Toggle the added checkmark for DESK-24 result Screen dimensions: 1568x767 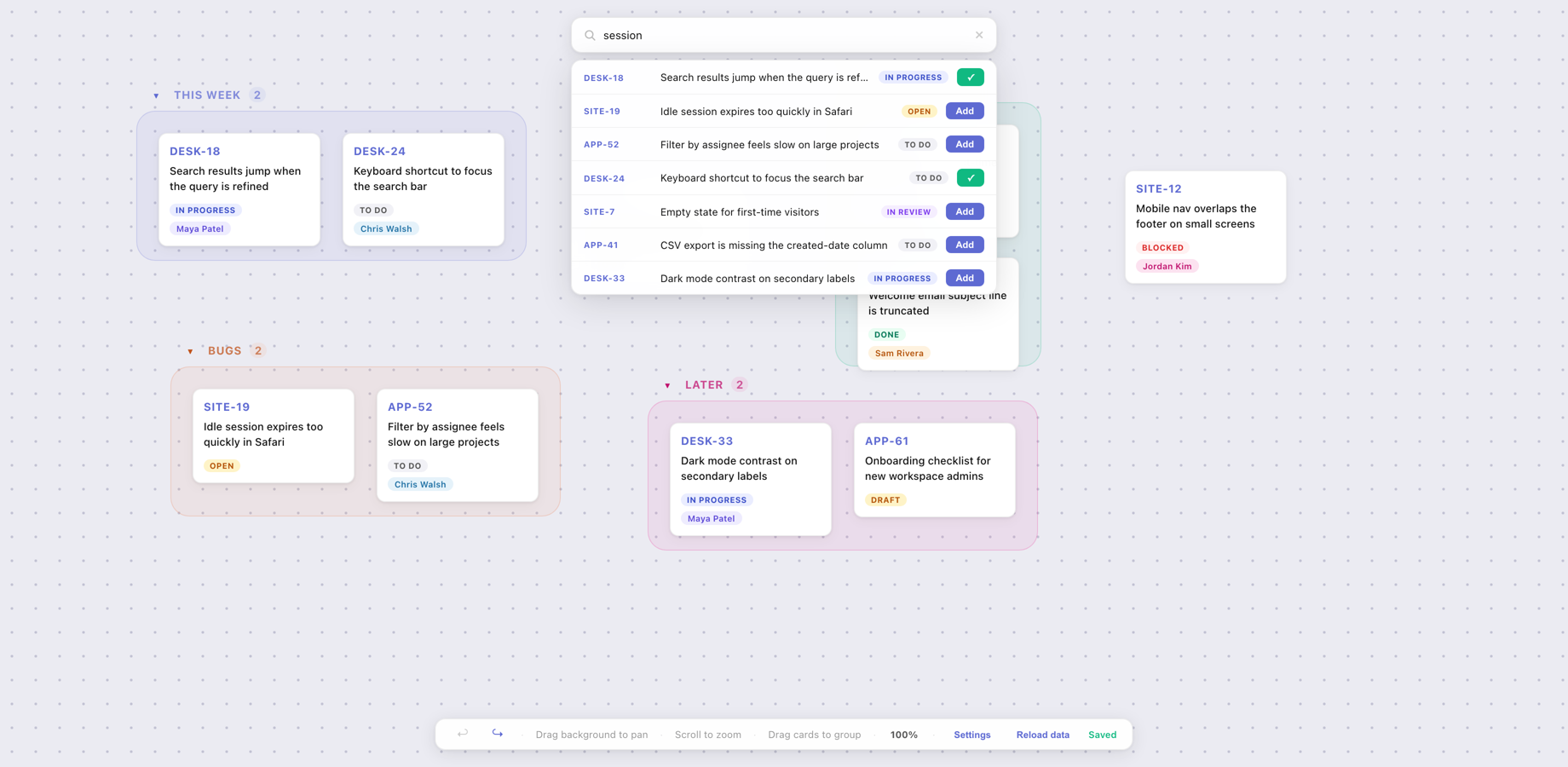tap(971, 178)
